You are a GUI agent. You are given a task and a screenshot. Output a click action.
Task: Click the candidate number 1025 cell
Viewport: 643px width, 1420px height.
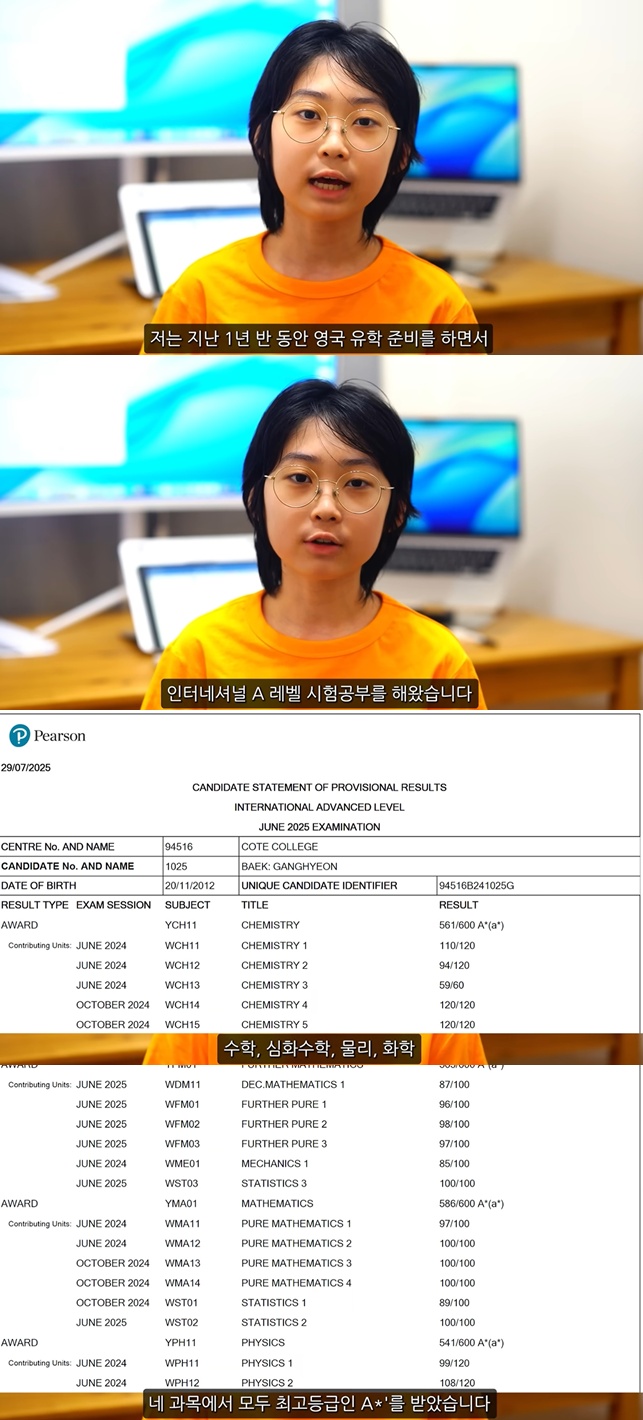(200, 866)
